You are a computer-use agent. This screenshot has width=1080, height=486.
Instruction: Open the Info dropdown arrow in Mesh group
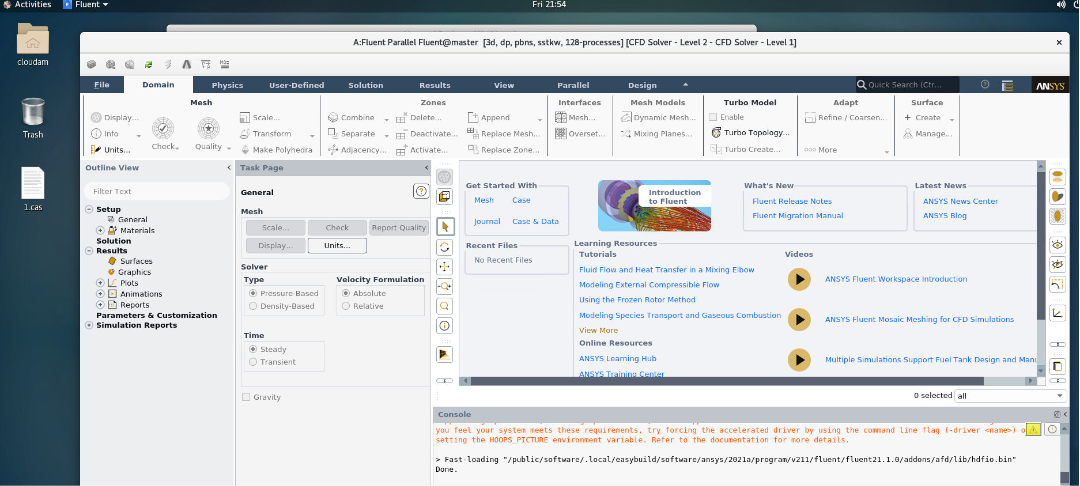tap(138, 136)
